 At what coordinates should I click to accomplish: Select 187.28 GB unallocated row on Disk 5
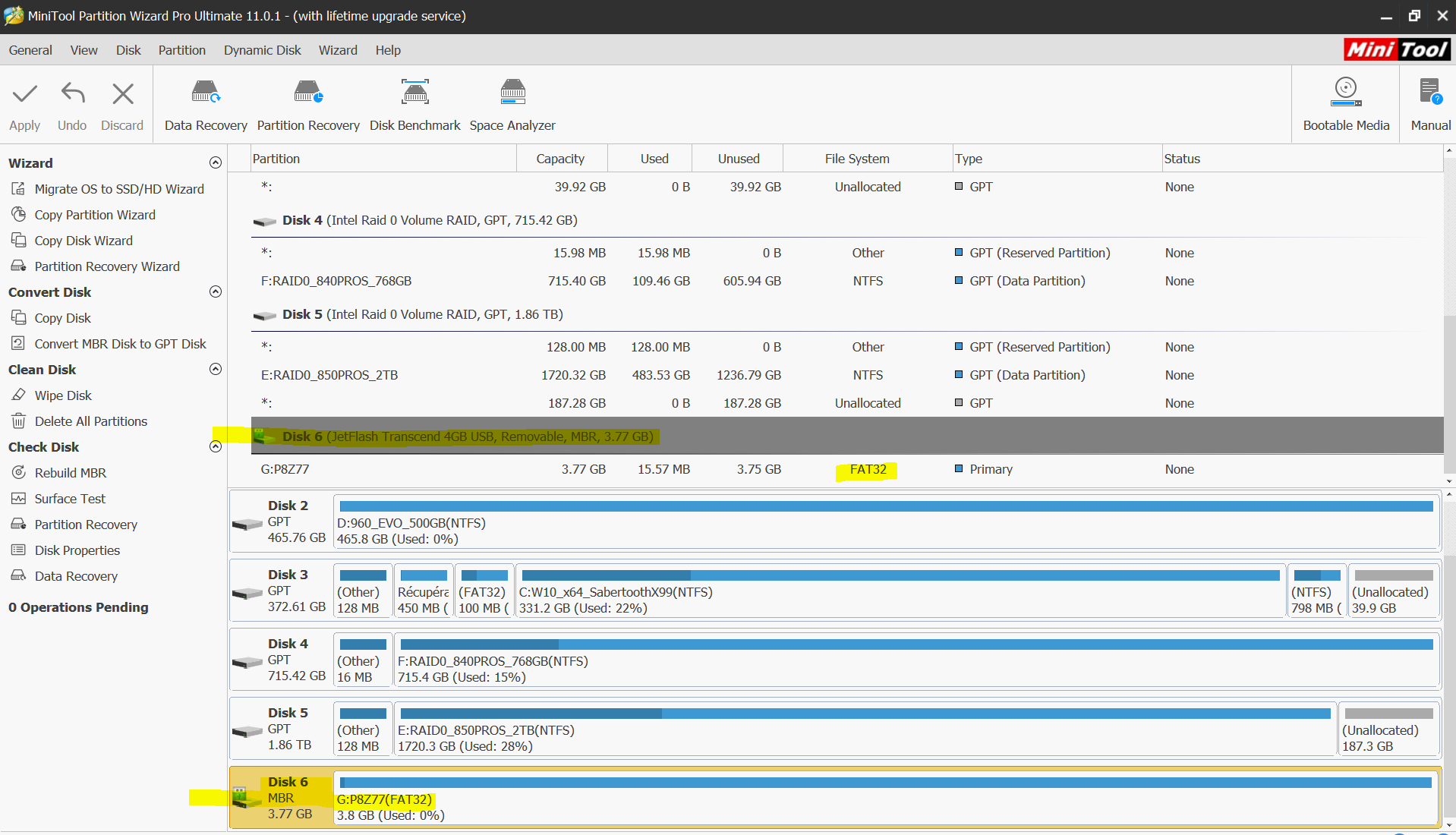pos(847,403)
